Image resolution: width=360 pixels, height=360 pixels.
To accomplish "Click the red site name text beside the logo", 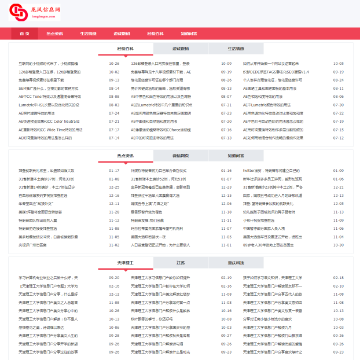I will [45, 10].
